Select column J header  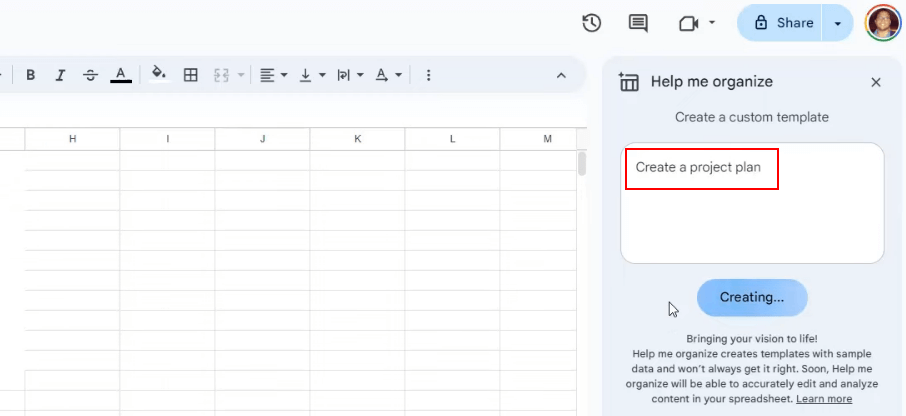pos(262,139)
